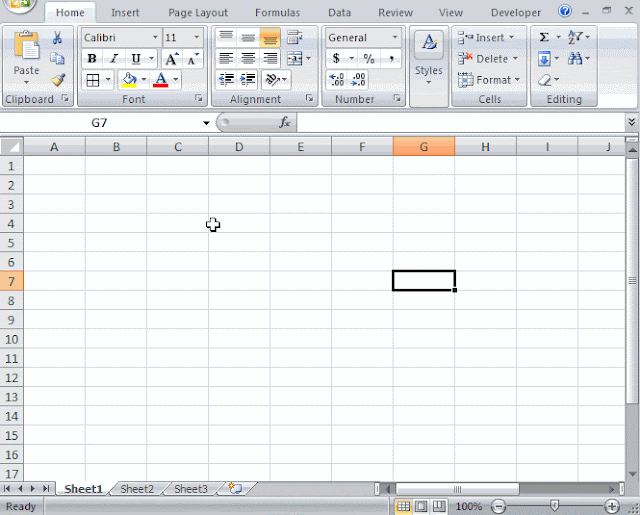Click the Cut scissors icon
640x515 pixels.
pos(57,38)
